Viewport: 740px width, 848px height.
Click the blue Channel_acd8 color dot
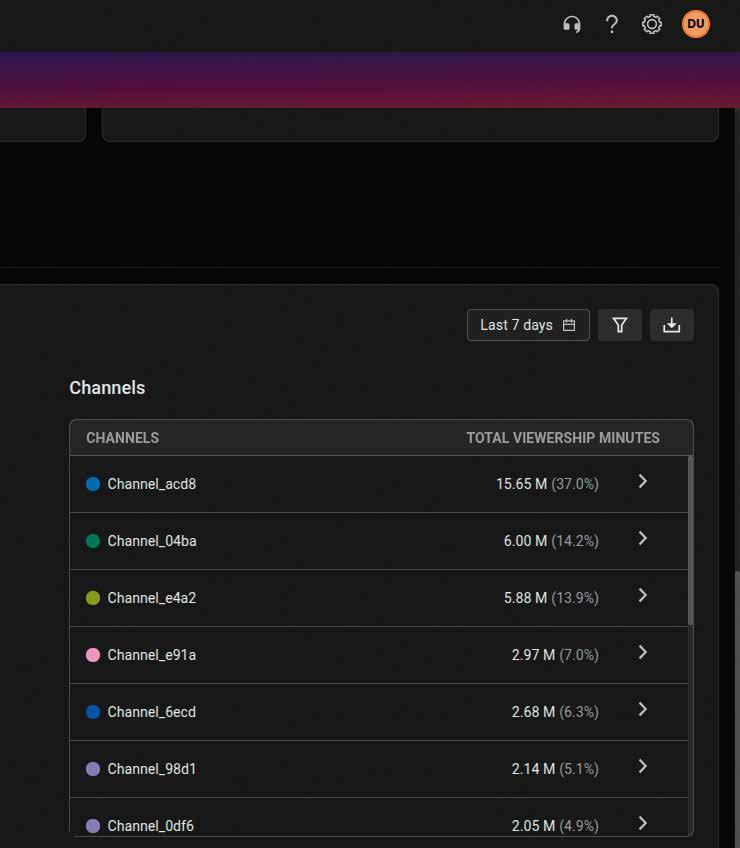pos(93,484)
